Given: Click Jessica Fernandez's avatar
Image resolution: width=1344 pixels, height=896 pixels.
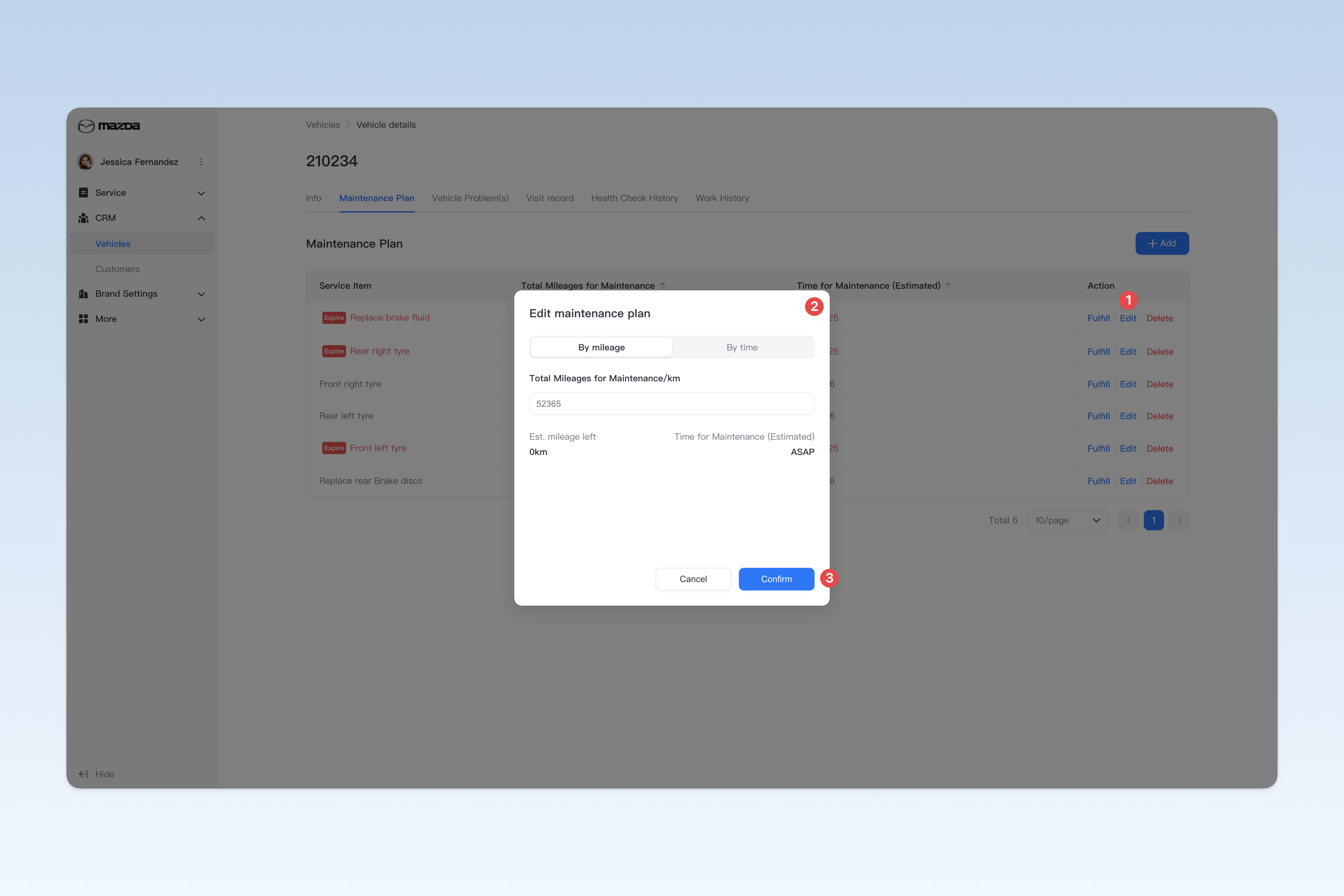Looking at the screenshot, I should (x=85, y=162).
